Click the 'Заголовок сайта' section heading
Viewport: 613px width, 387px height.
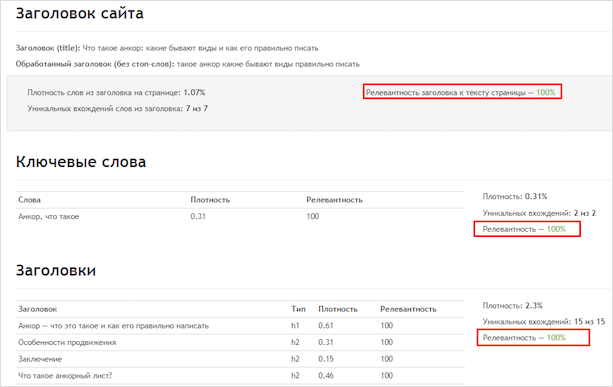[x=80, y=14]
